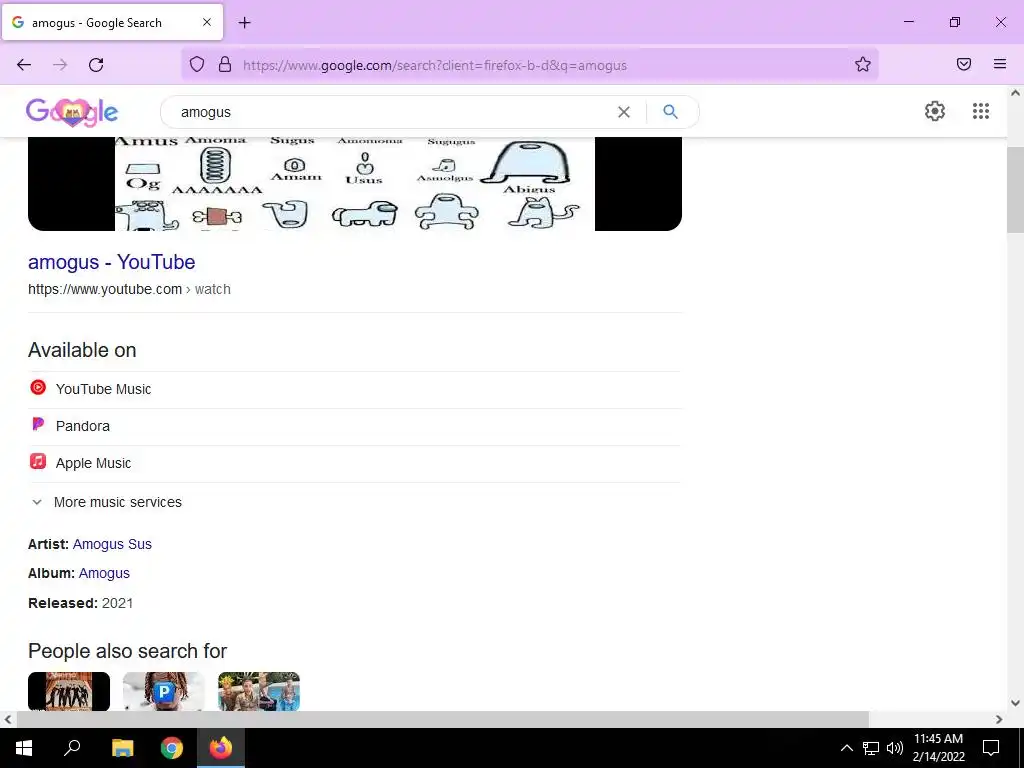This screenshot has width=1024, height=768.
Task: Bookmark this page with the star
Action: coord(863,64)
